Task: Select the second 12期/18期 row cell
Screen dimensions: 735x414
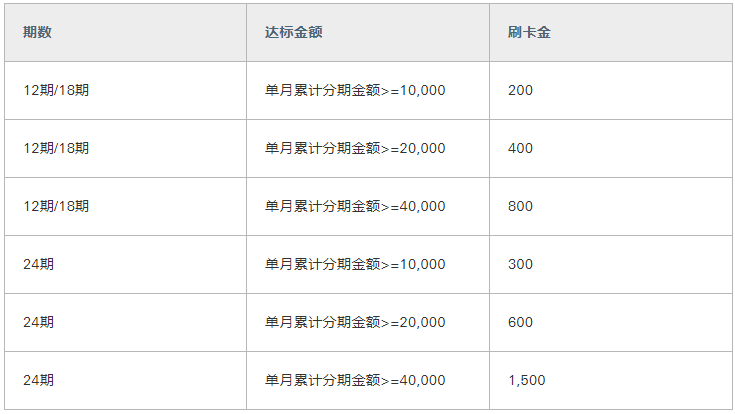Action: coord(126,148)
